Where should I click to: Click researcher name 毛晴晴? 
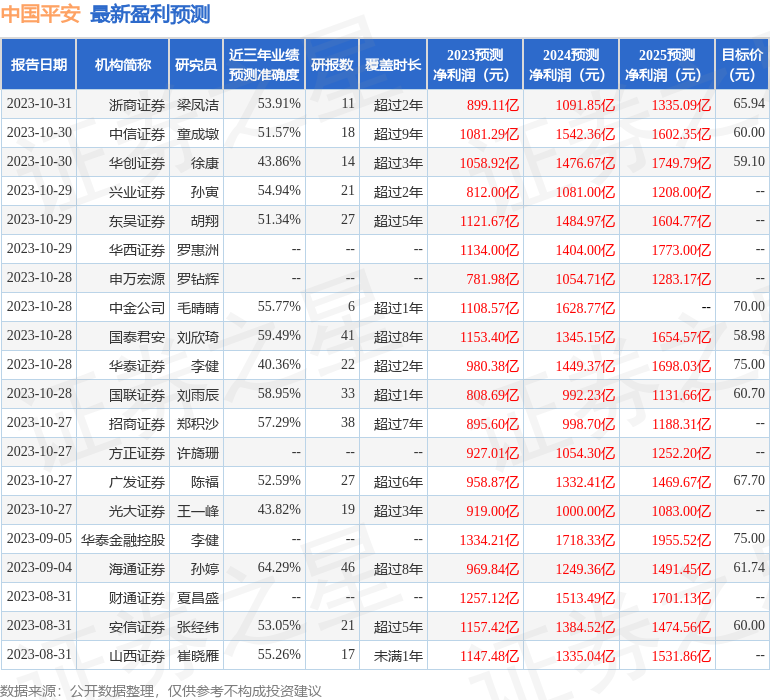(197, 308)
